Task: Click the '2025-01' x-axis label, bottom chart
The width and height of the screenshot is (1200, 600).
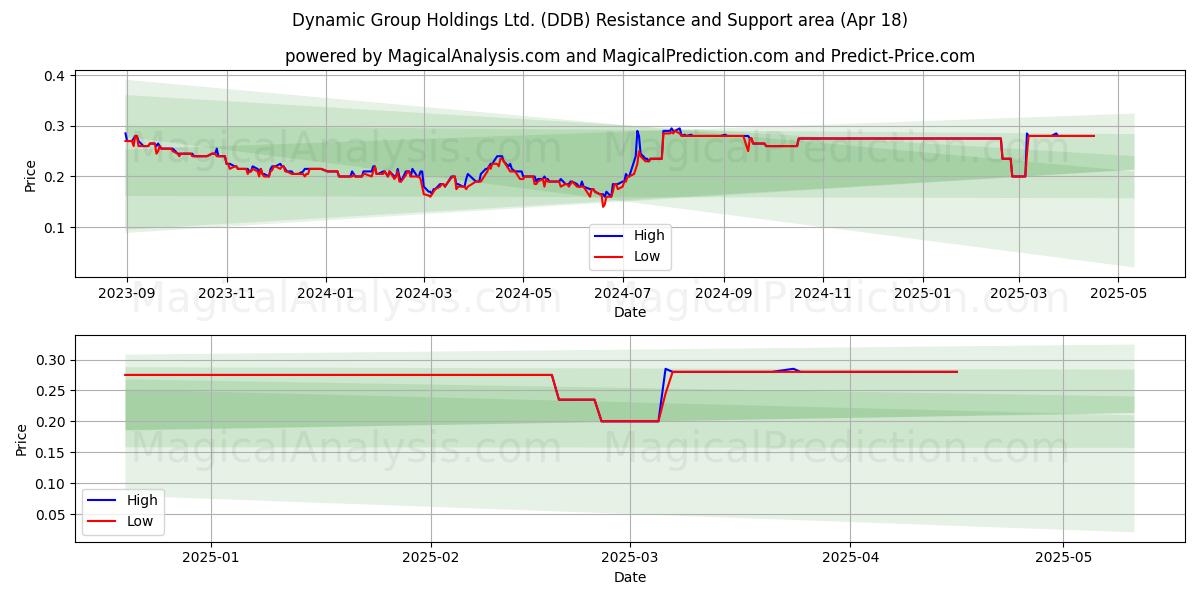Action: point(211,559)
